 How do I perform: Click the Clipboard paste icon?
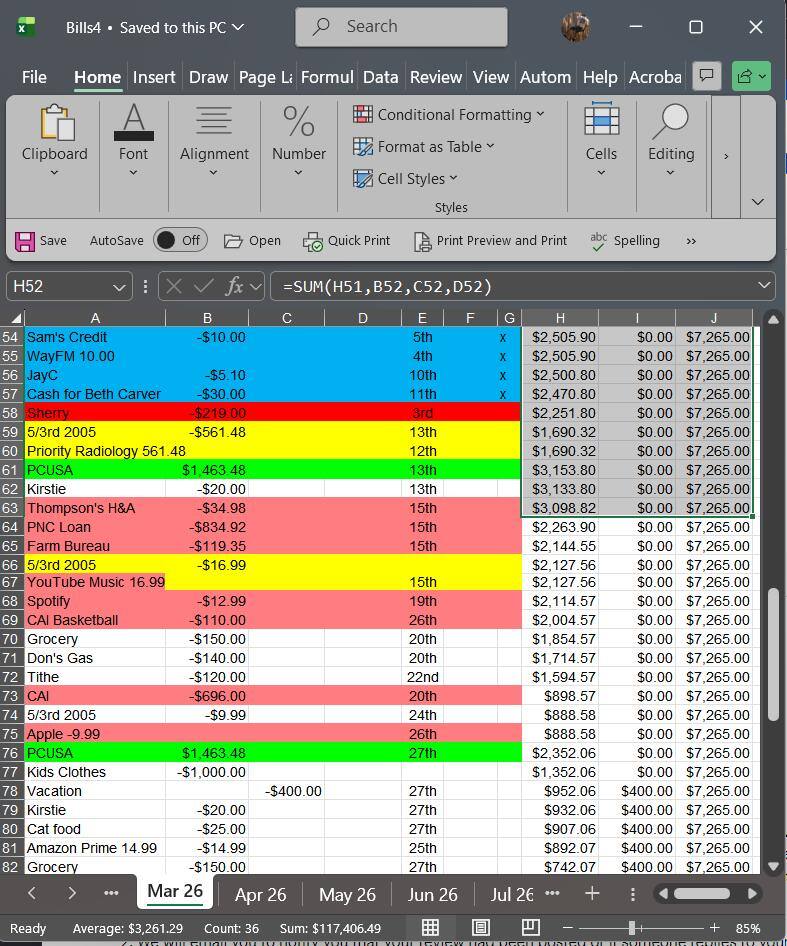click(x=54, y=123)
